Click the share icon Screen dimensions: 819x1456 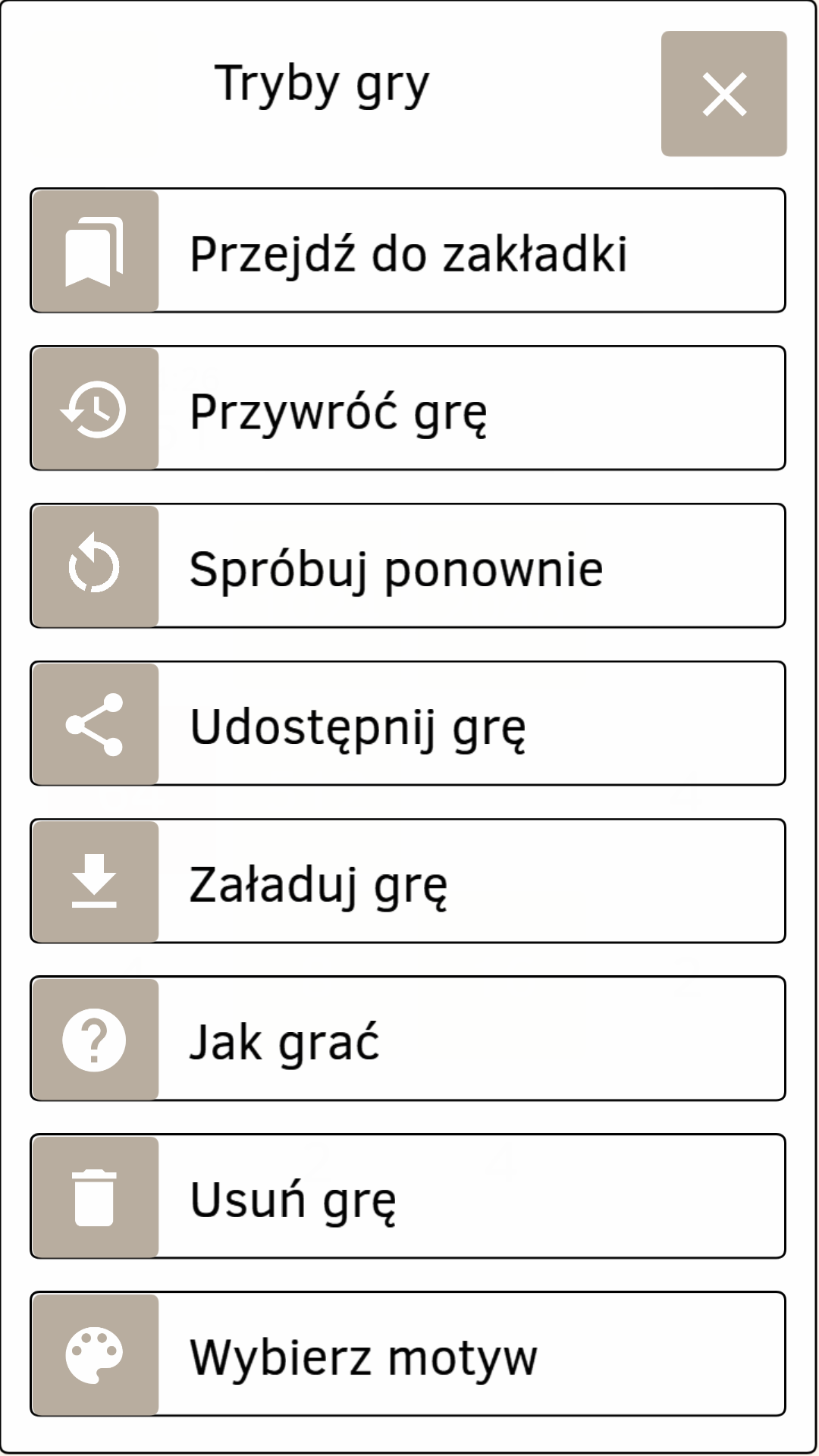point(94,724)
